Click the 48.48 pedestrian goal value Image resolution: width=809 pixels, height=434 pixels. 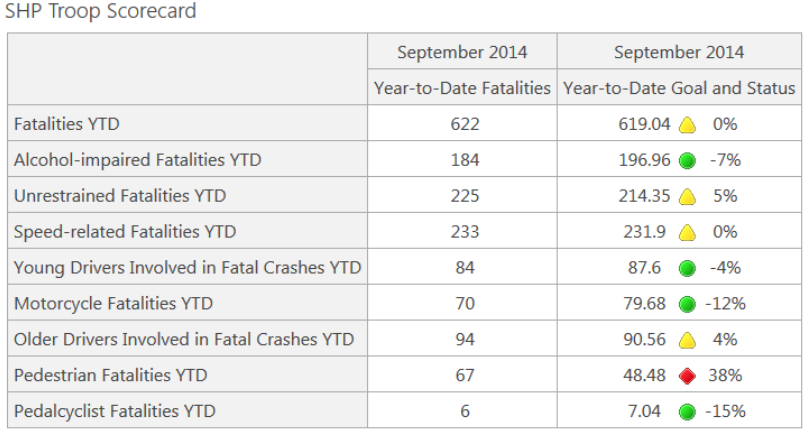point(642,375)
